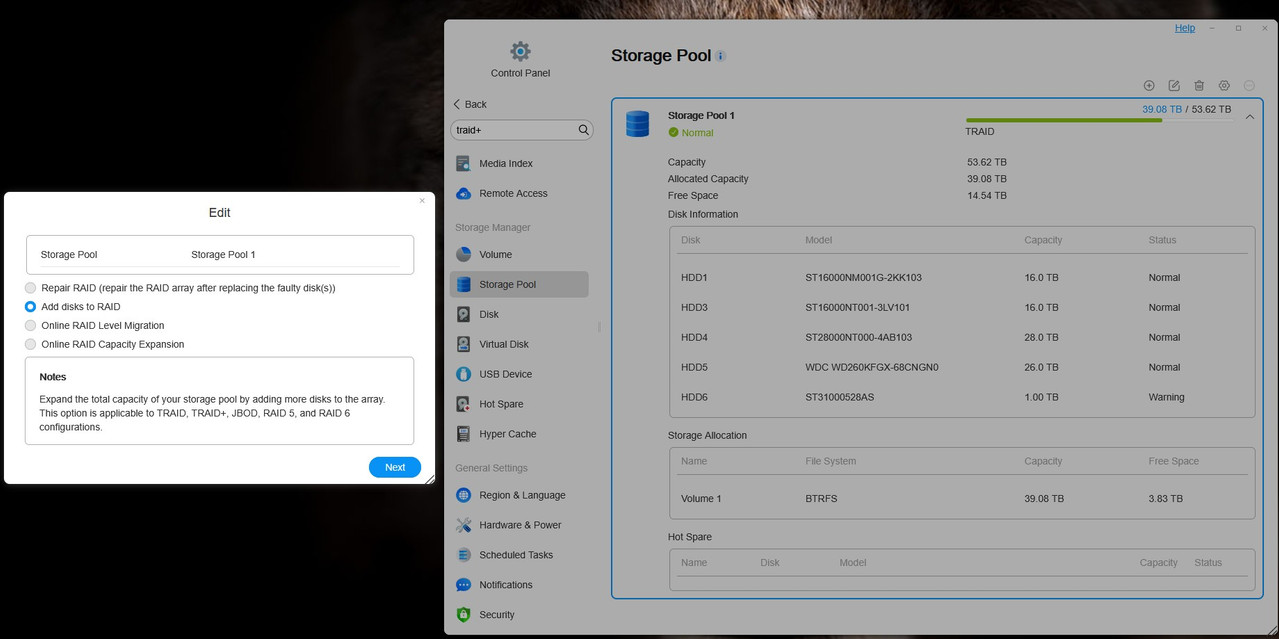Click model ST16000NM001G-2KK103
The image size is (1279, 639).
point(863,277)
